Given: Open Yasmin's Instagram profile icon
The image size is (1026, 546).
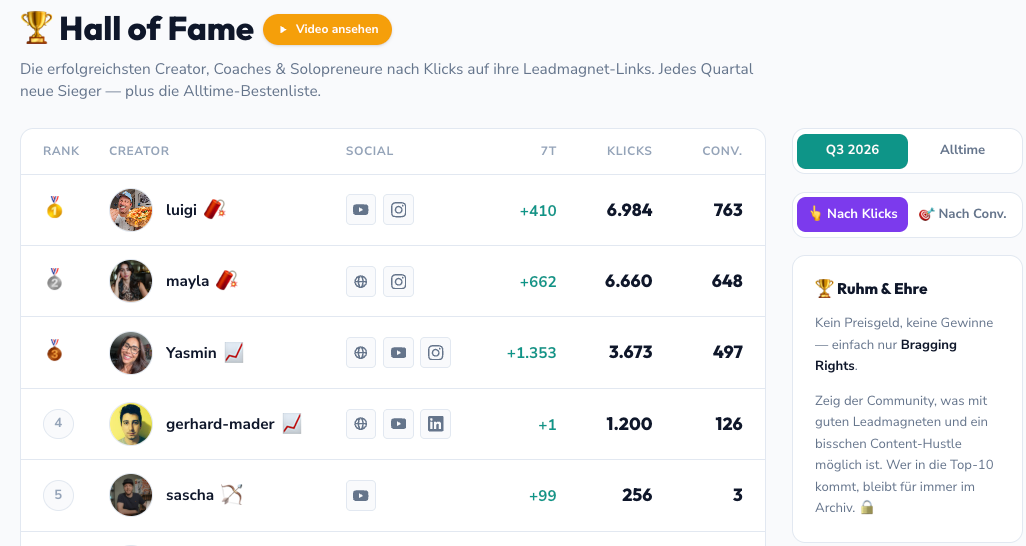Looking at the screenshot, I should point(435,352).
